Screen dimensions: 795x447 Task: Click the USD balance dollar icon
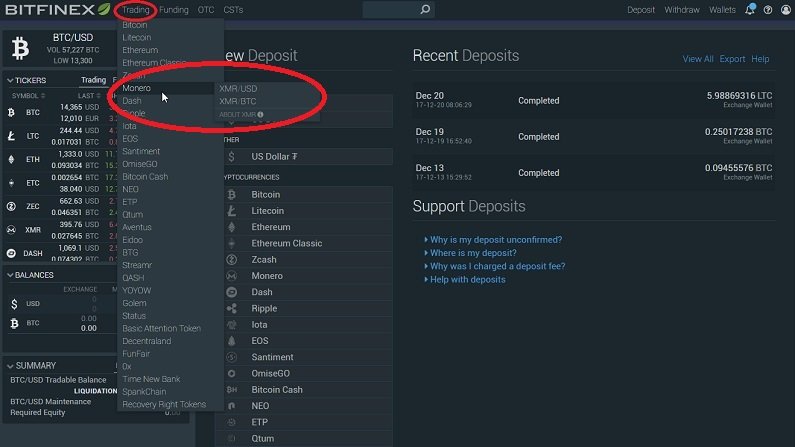14,304
